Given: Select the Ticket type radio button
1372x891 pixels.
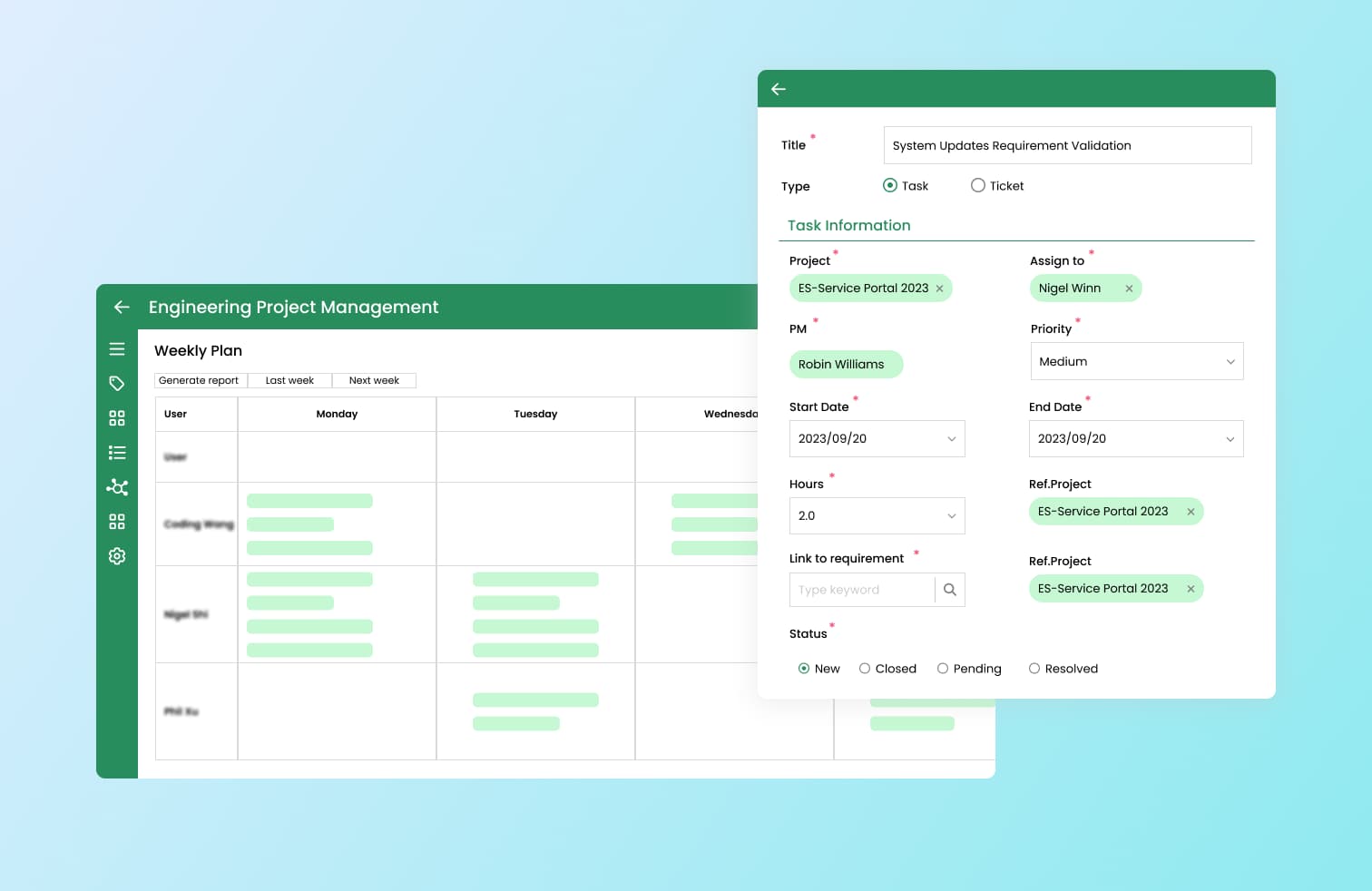Looking at the screenshot, I should (978, 186).
